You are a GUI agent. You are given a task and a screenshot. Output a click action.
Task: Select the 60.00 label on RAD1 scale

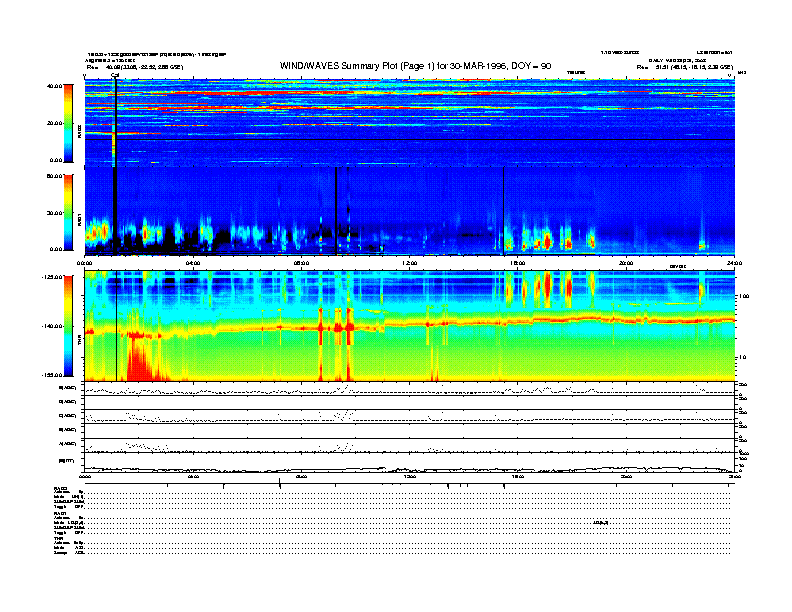click(x=54, y=176)
